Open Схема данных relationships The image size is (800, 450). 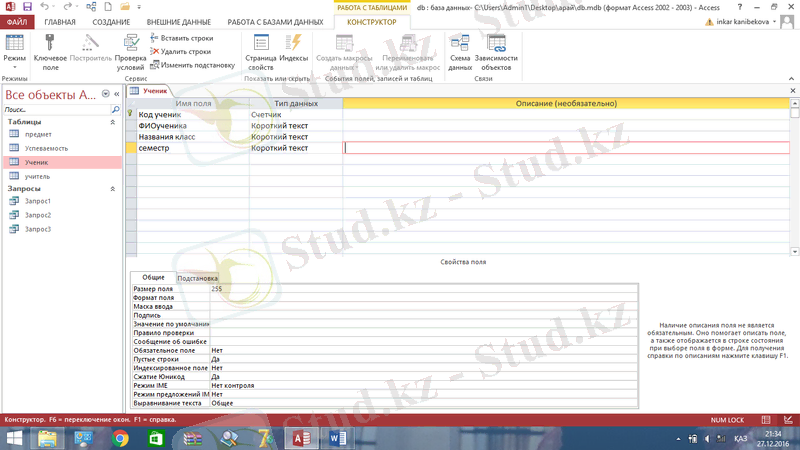(x=460, y=53)
